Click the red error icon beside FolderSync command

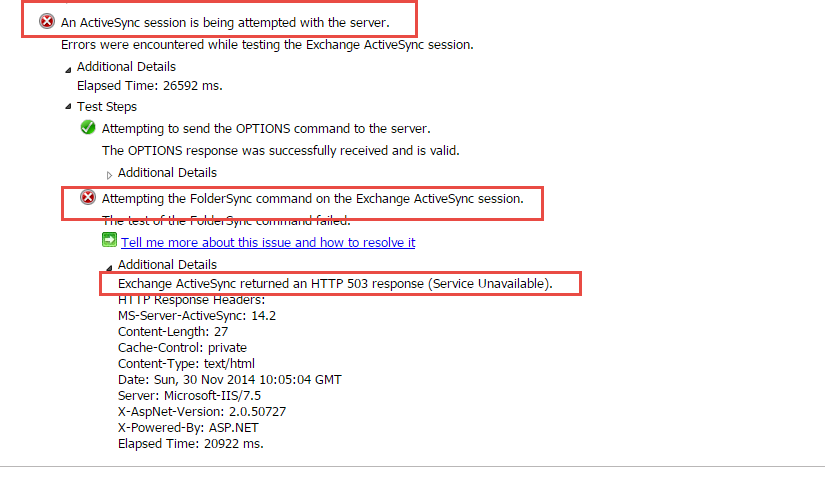88,197
